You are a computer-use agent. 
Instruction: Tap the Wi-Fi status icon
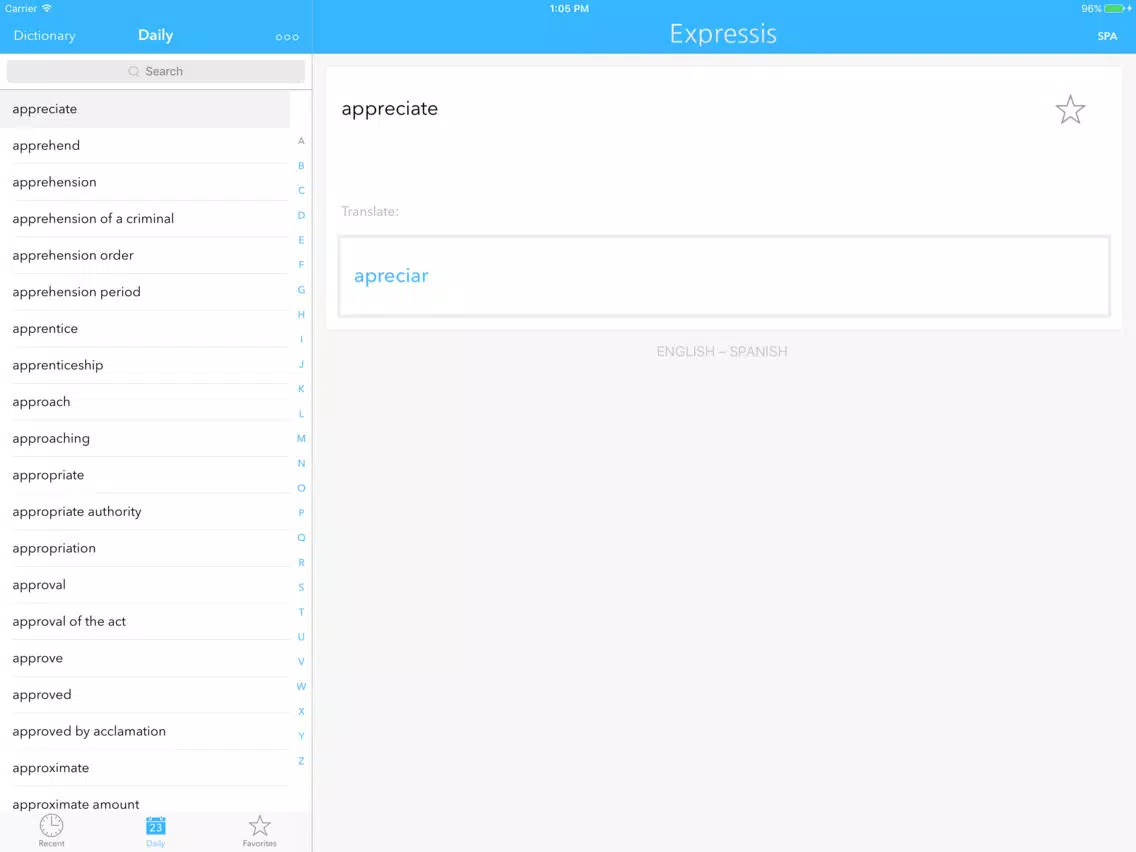[47, 8]
